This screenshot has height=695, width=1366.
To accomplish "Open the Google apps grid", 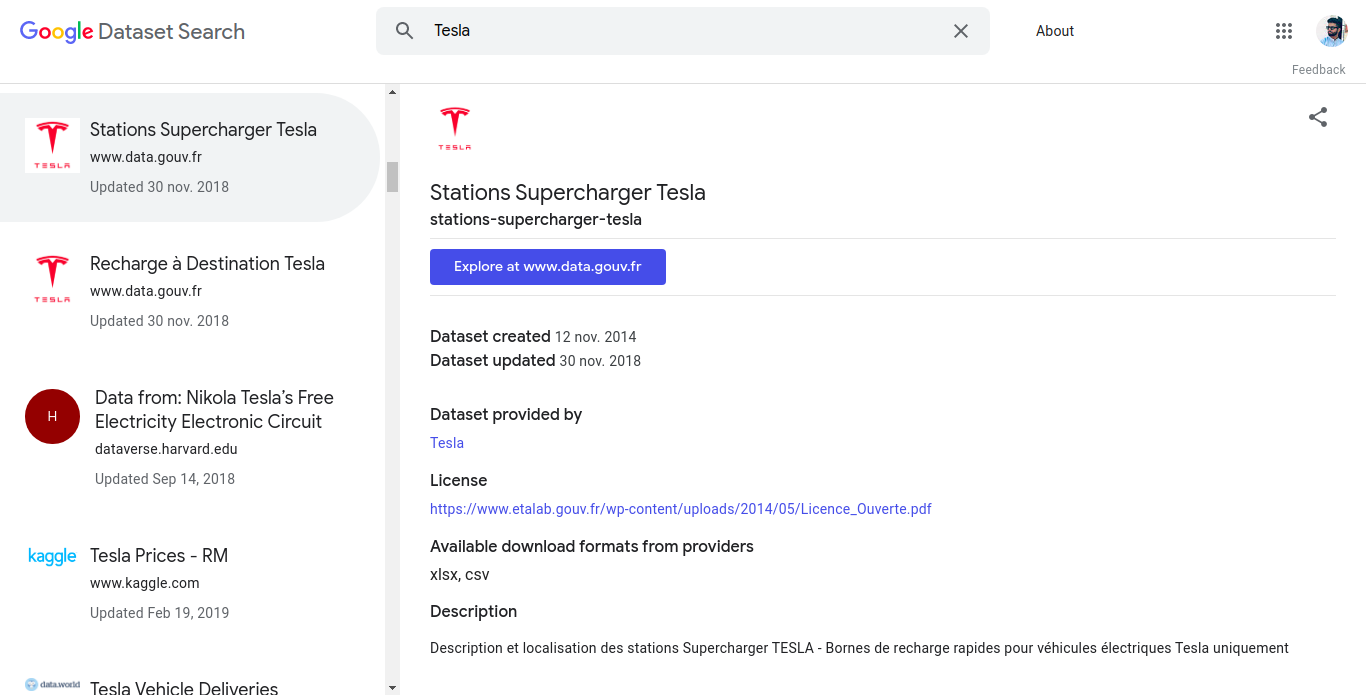I will pyautogui.click(x=1284, y=31).
